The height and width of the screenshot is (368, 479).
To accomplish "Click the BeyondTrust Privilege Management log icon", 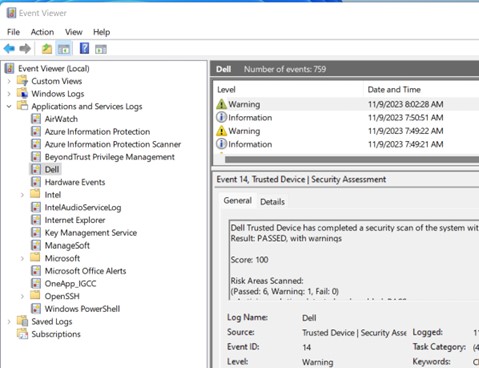I will [36, 157].
